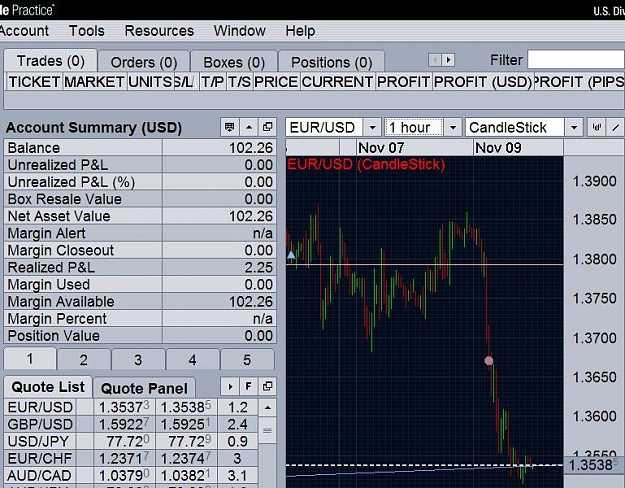
Task: Select the GBP/USD quote row
Action: click(x=131, y=424)
